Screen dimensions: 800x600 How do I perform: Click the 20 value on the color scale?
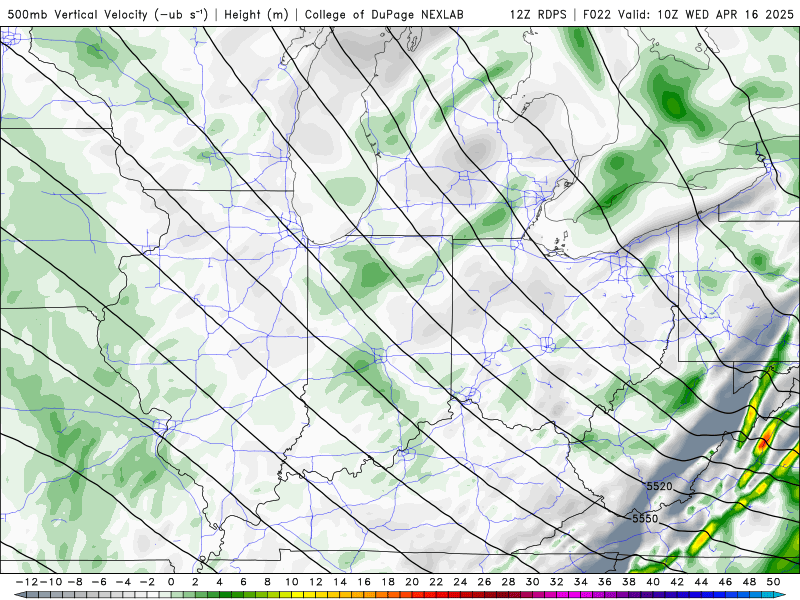coord(412,582)
